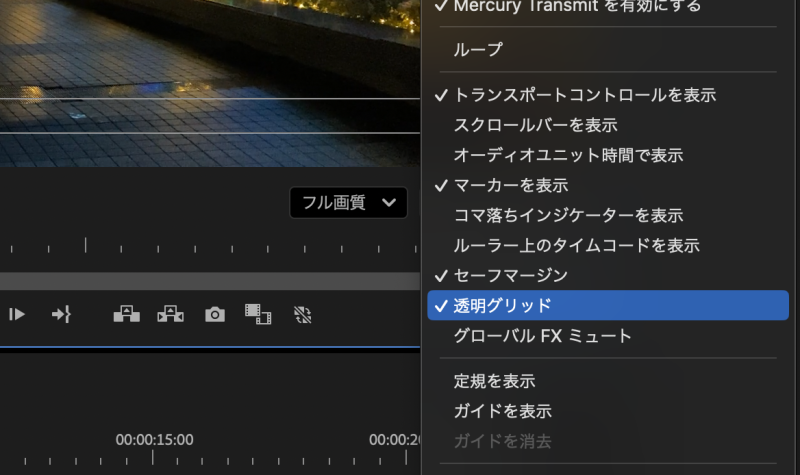This screenshot has width=800, height=475.
Task: Enable コマ落ちインジケーターを表示
Action: [568, 216]
